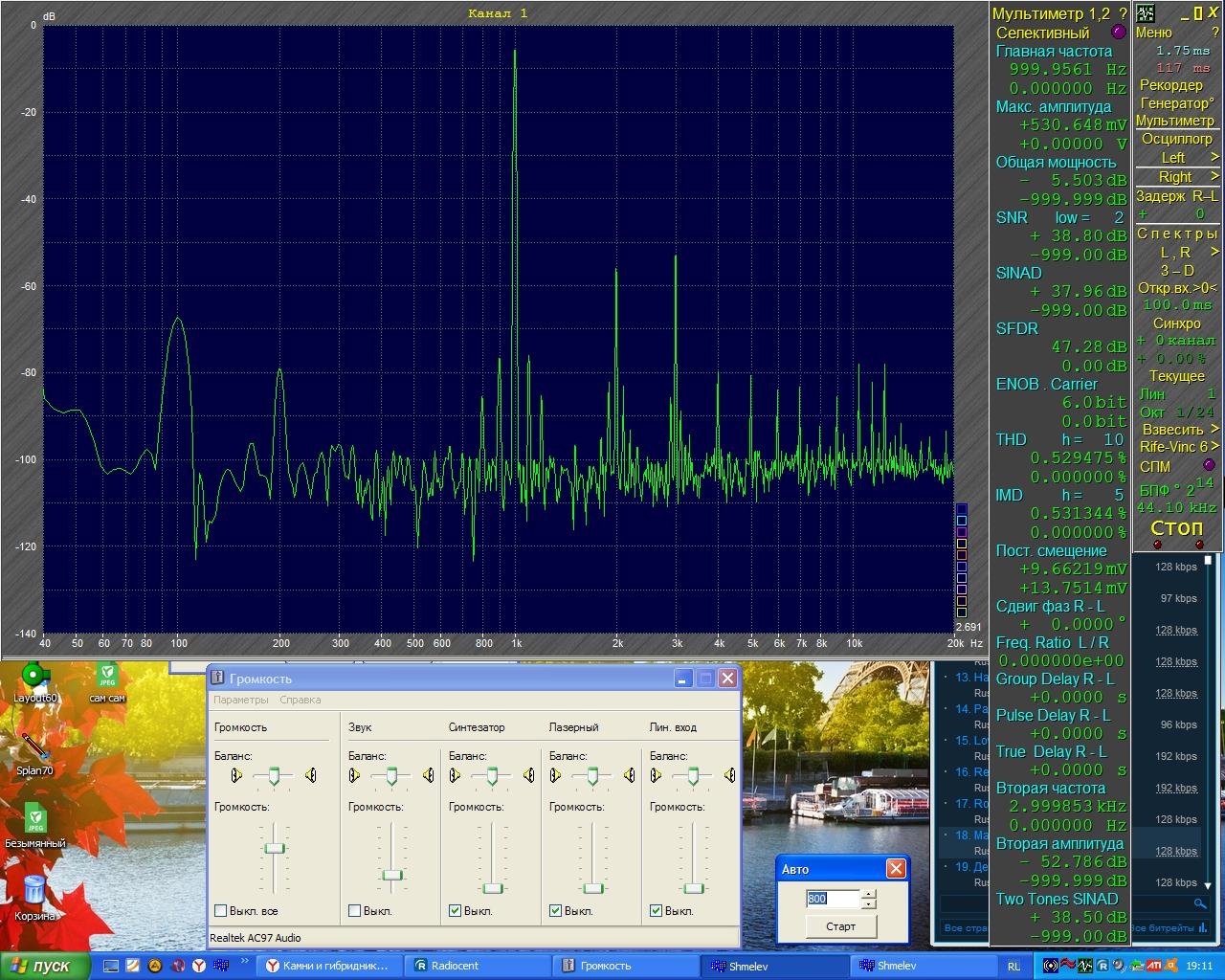Open the Параметры menu in Громкость
Image resolution: width=1225 pixels, height=980 pixels.
(x=241, y=700)
